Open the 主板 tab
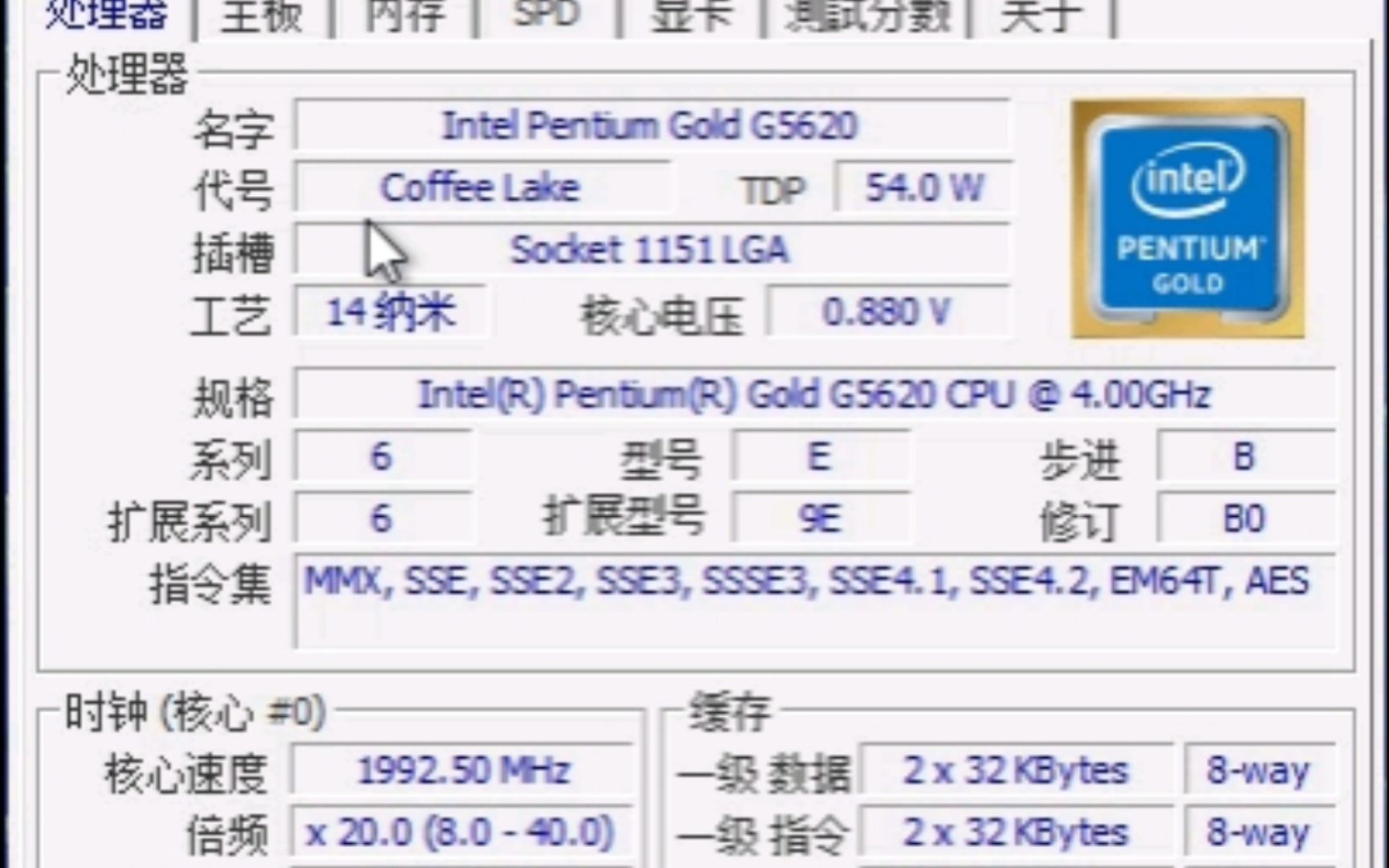This screenshot has width=1389, height=868. (x=261, y=16)
